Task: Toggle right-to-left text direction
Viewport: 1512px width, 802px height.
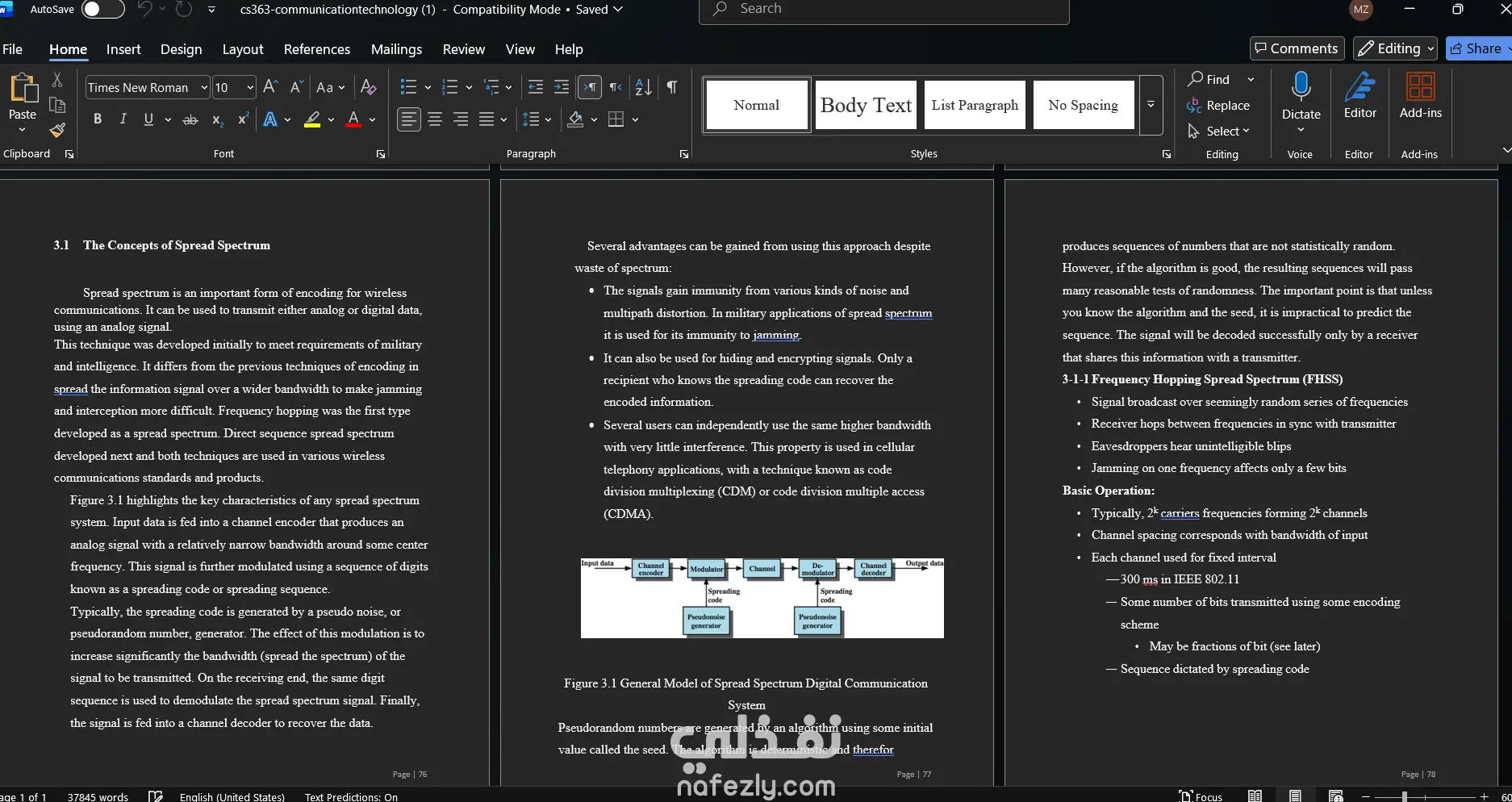Action: tap(616, 87)
